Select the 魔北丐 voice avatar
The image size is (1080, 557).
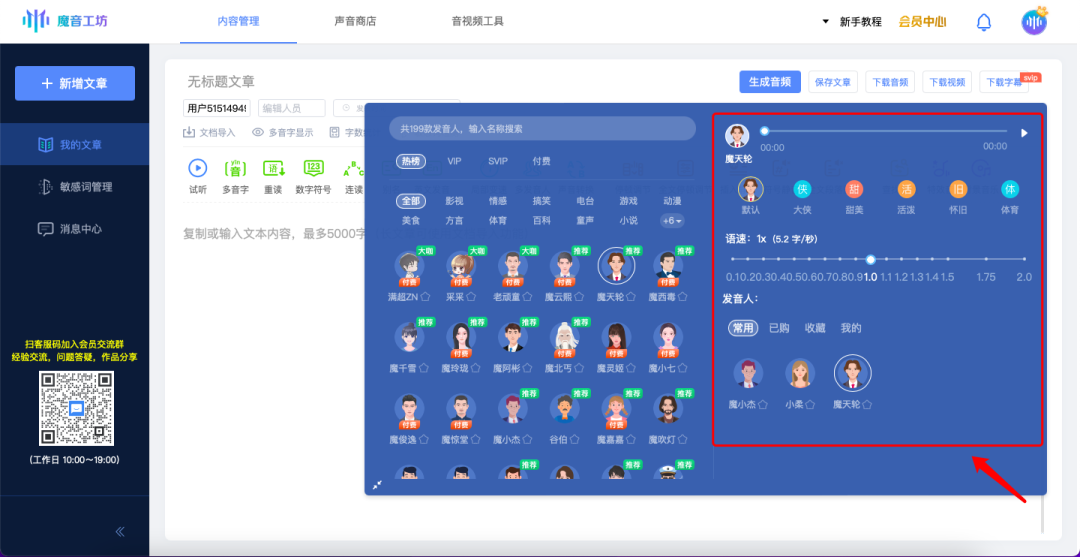click(564, 337)
